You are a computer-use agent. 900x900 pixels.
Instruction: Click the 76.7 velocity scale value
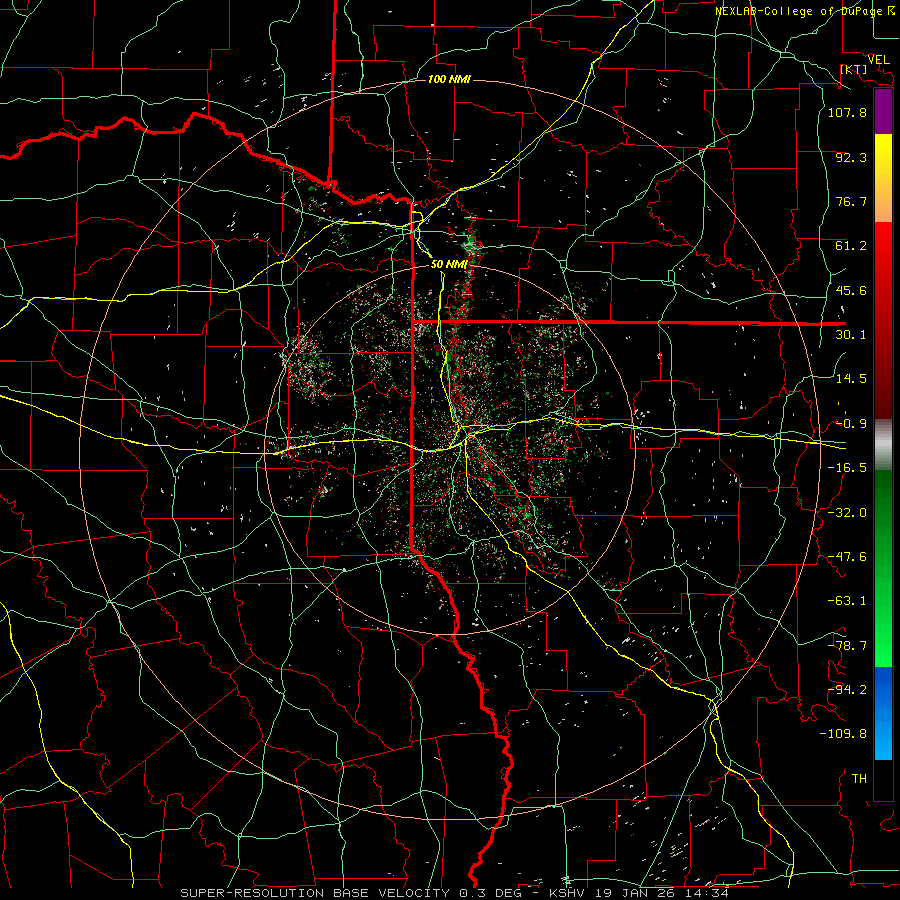(x=851, y=201)
